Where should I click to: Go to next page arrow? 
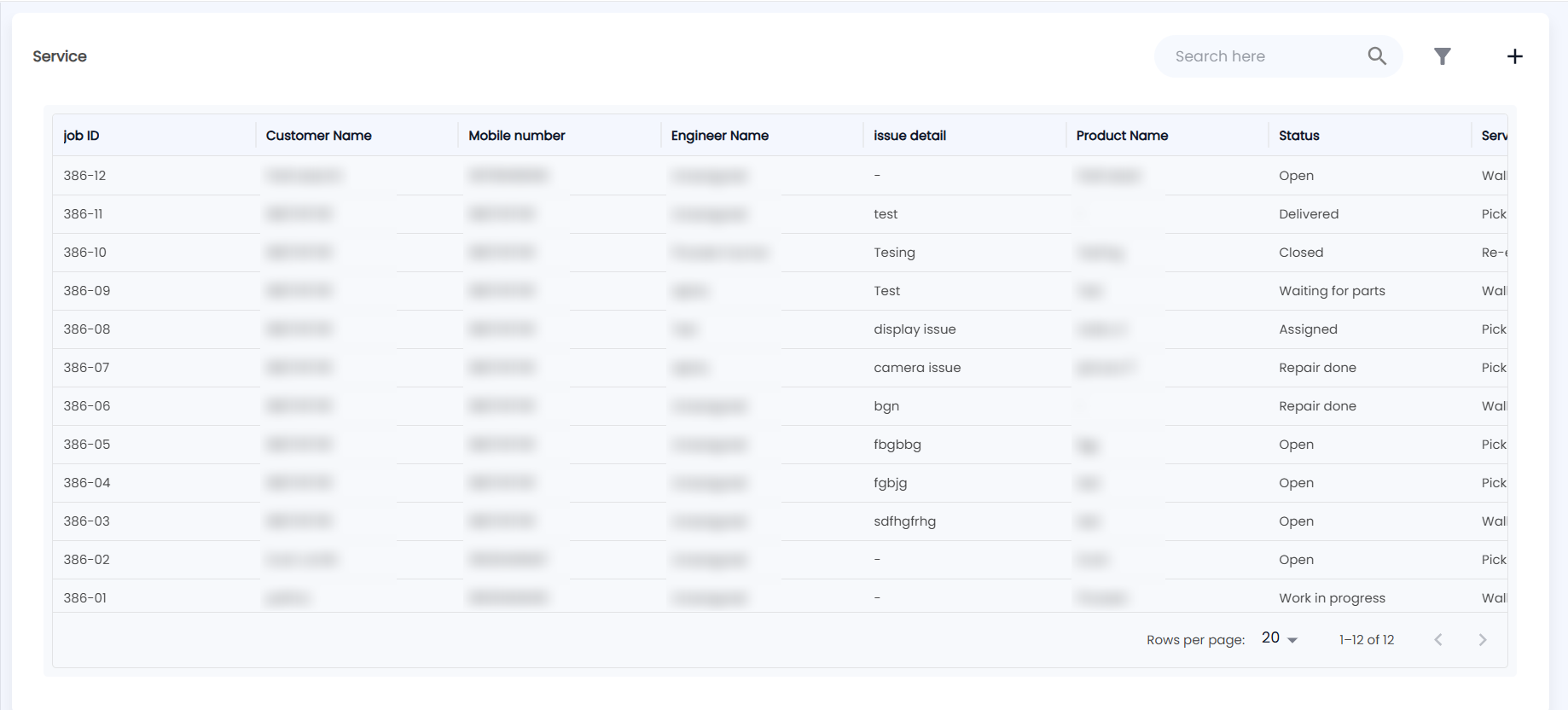point(1483,639)
